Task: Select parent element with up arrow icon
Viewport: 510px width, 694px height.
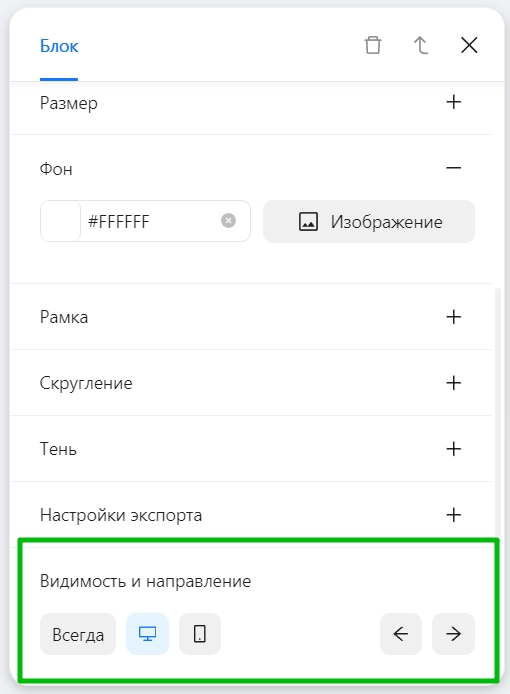Action: pos(421,45)
